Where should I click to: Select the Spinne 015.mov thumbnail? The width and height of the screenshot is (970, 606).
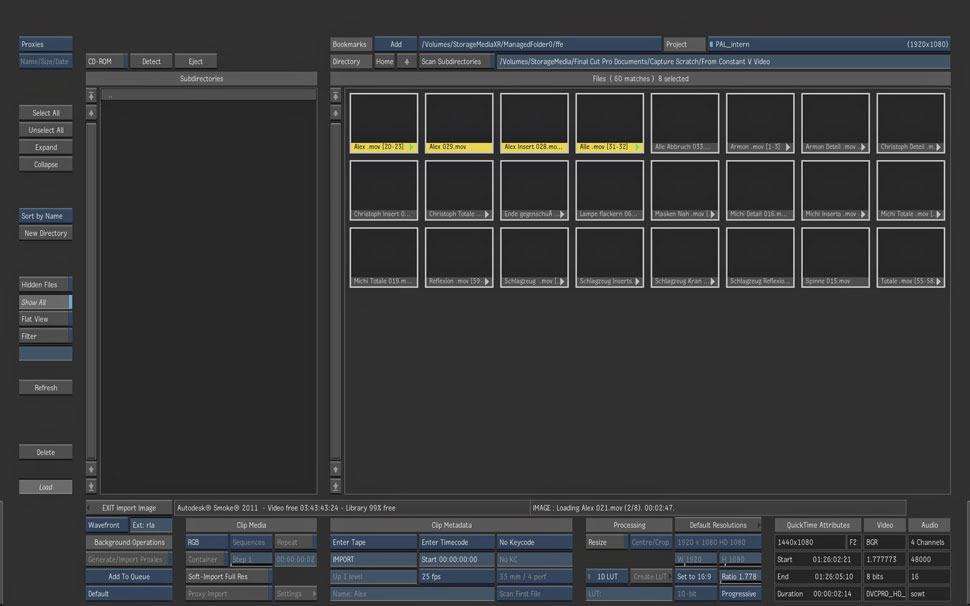[x=838, y=256]
